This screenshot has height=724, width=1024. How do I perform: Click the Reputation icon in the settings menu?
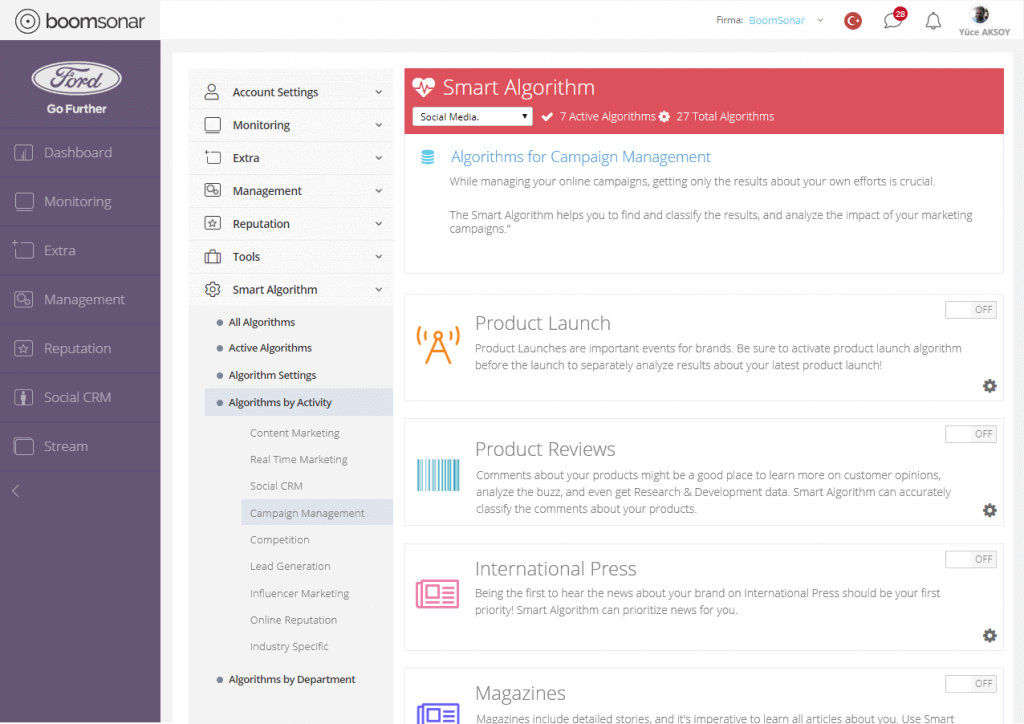click(212, 223)
